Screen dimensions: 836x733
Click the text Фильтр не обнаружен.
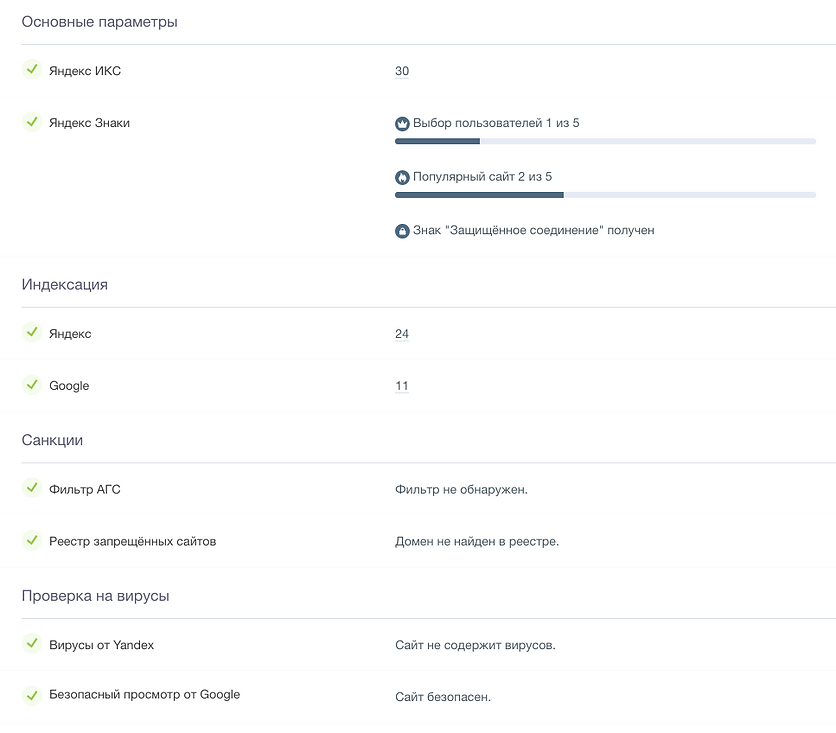pos(461,489)
